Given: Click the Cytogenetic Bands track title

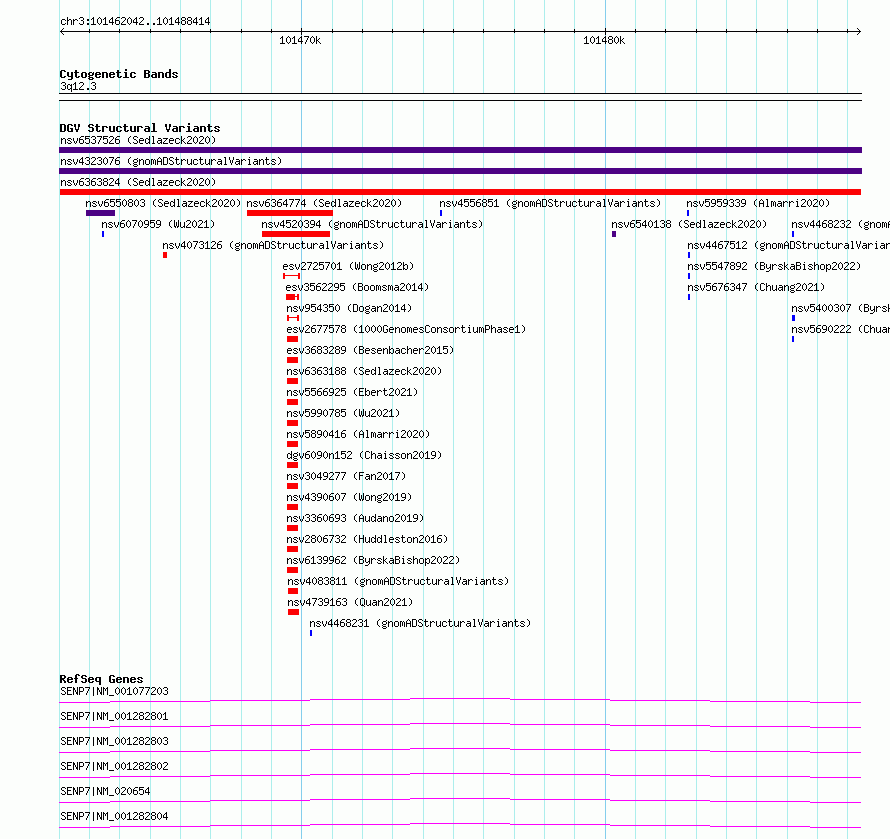Looking at the screenshot, I should (119, 74).
